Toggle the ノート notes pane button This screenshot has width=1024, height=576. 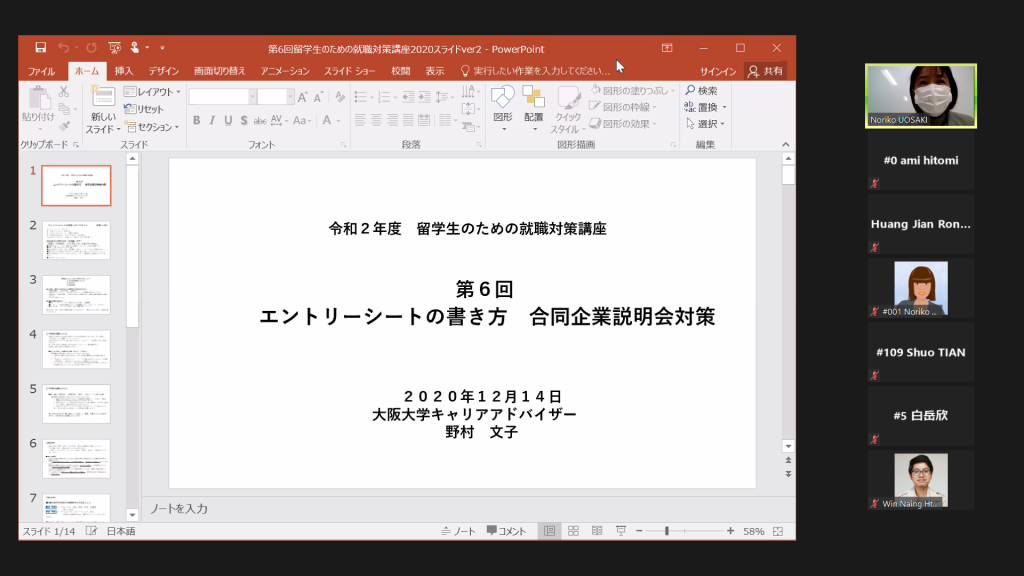[x=458, y=531]
